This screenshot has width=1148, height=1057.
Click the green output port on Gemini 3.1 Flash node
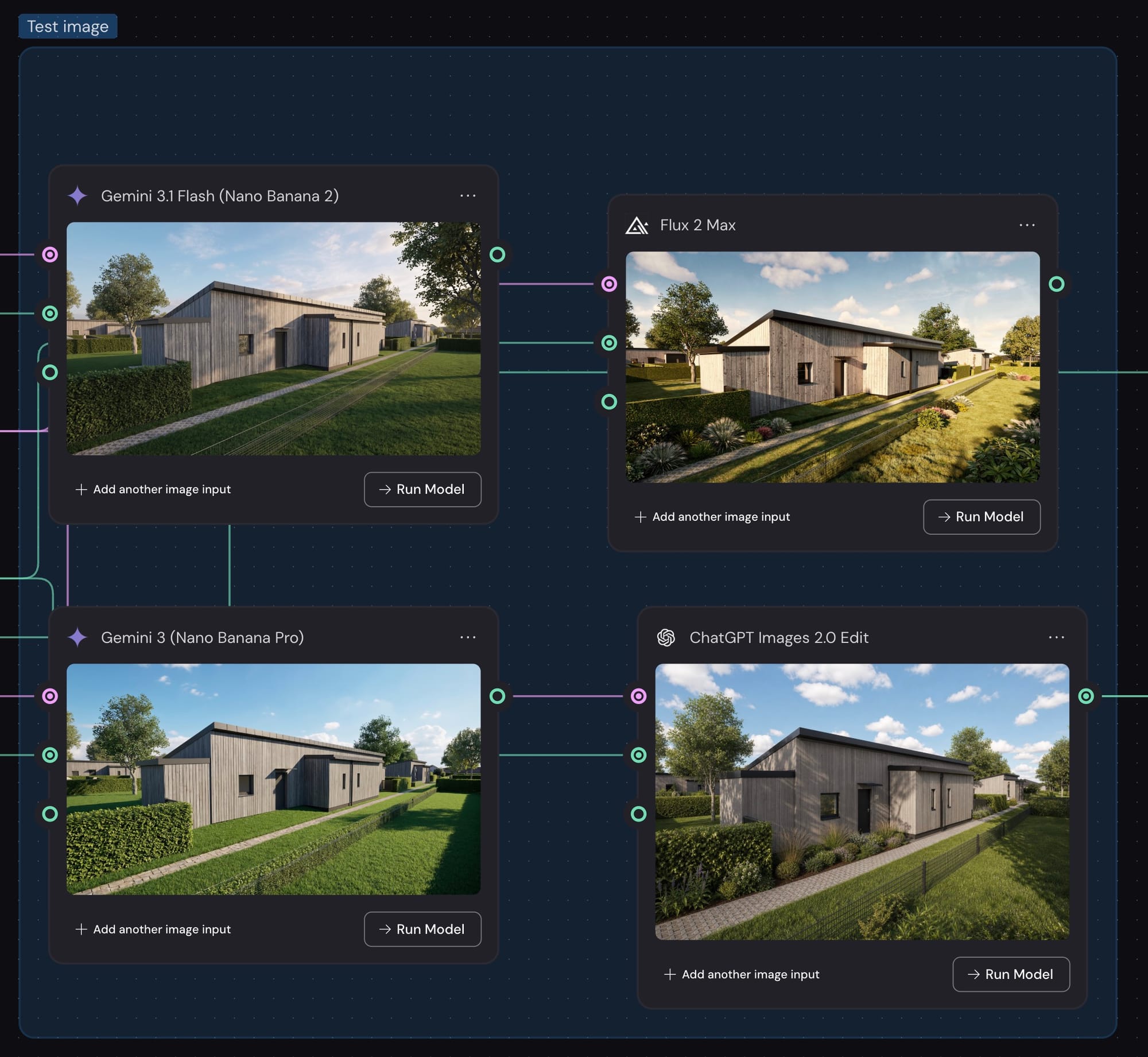coord(497,254)
